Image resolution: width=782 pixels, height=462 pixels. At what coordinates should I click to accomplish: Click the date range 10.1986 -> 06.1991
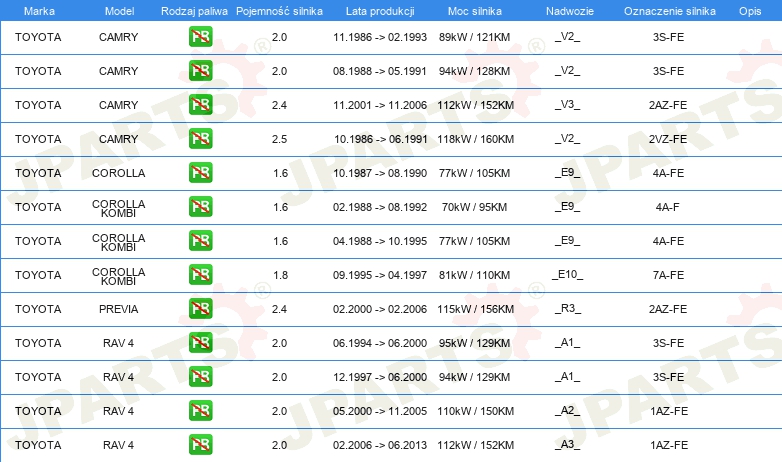click(x=381, y=139)
